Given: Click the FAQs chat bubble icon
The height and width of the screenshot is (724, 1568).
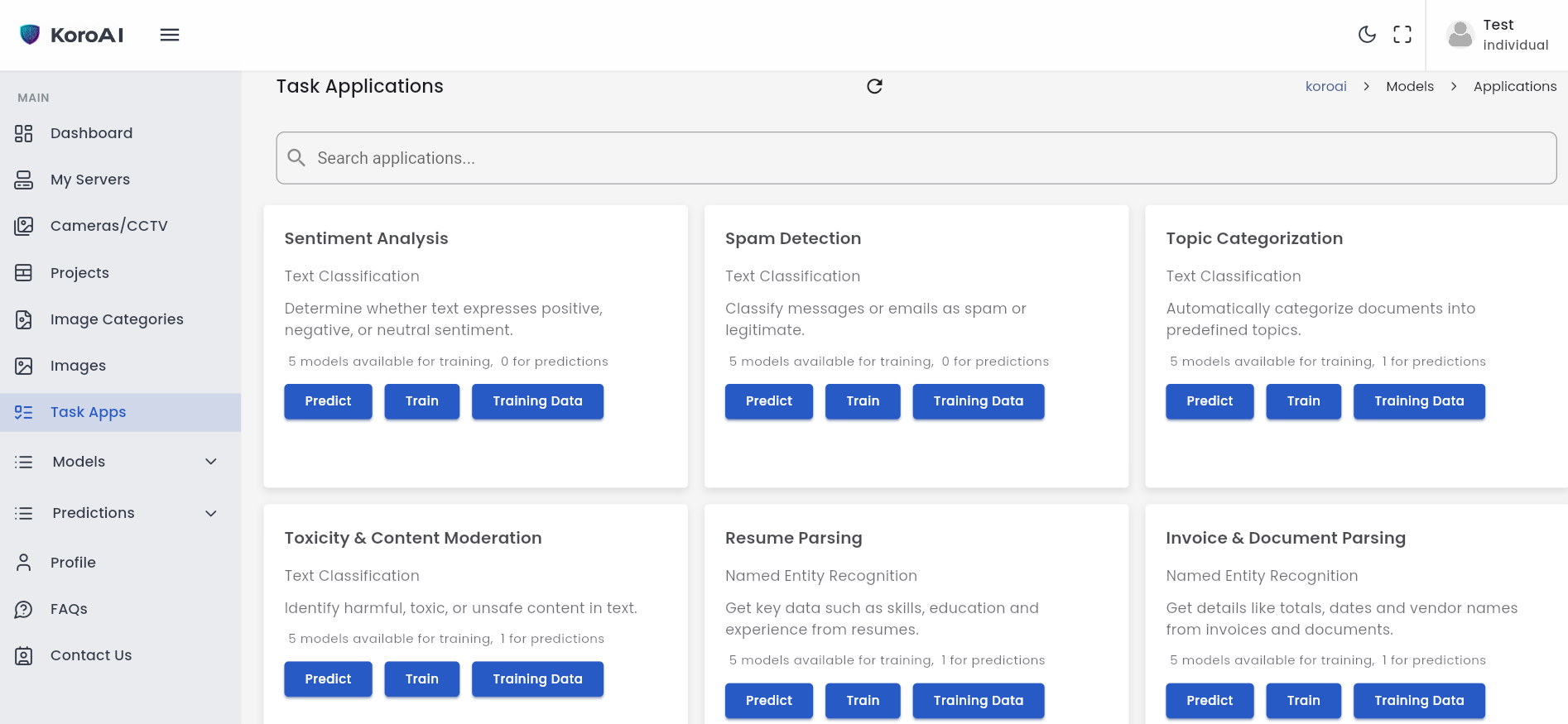Looking at the screenshot, I should (24, 609).
